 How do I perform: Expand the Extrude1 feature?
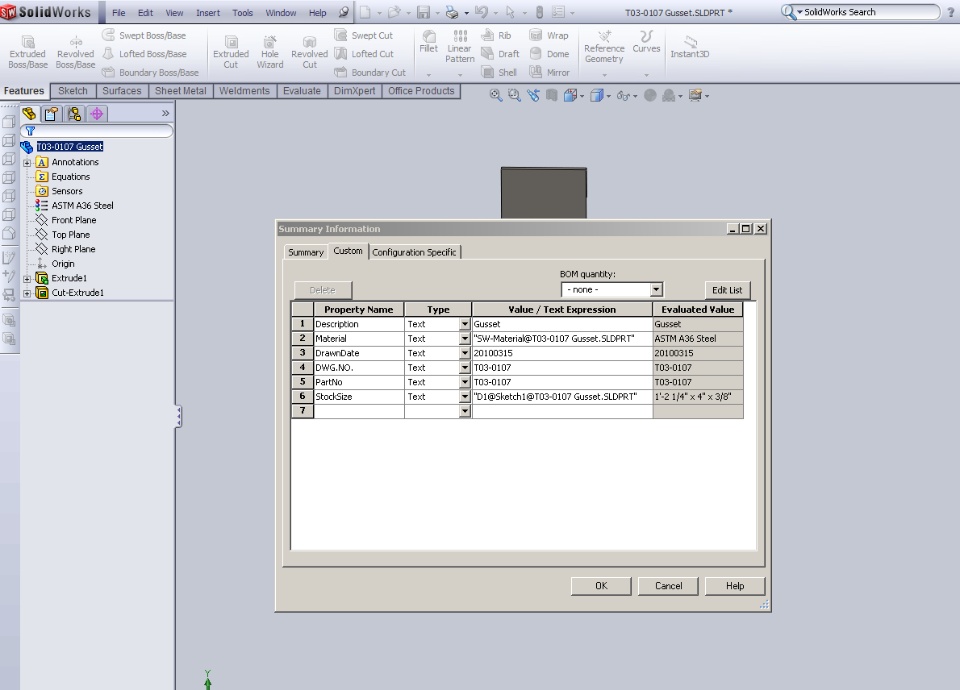pos(27,279)
